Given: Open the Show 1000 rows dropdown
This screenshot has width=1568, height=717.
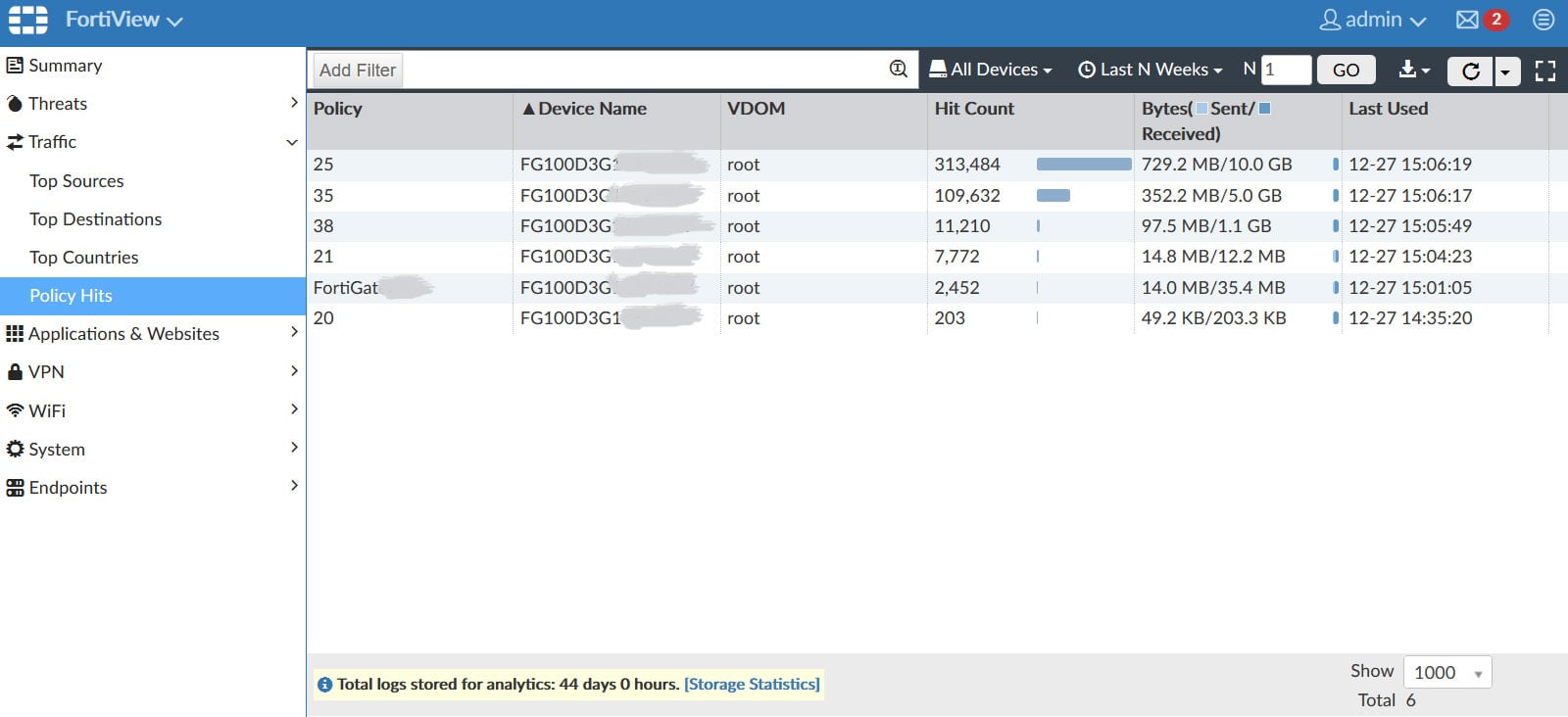Looking at the screenshot, I should pyautogui.click(x=1446, y=672).
